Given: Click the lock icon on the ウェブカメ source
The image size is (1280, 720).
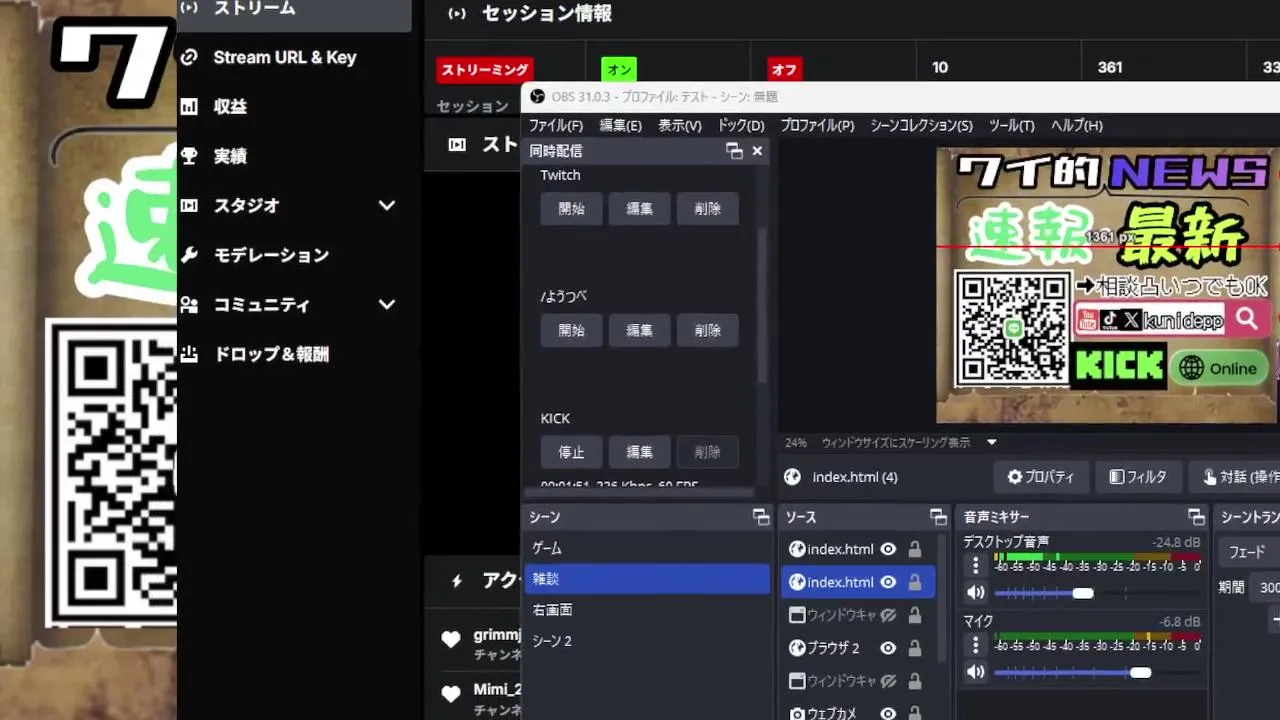Looking at the screenshot, I should (x=914, y=714).
